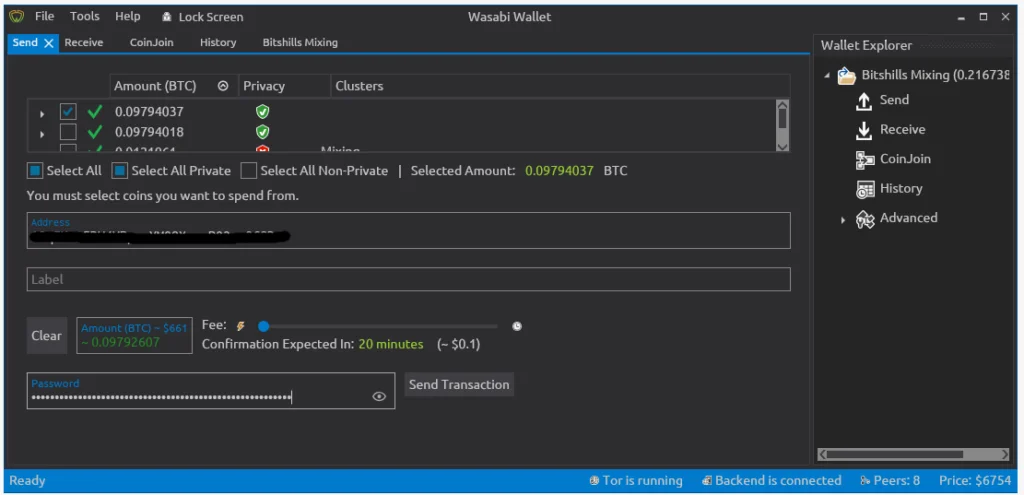Show password using the eye icon
The height and width of the screenshot is (495, 1024).
click(x=379, y=396)
